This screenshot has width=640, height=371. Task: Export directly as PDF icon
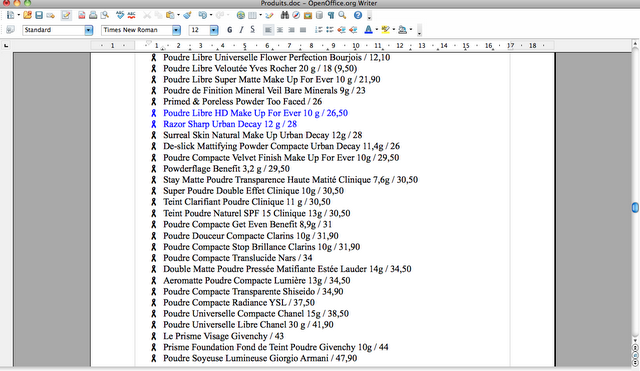(82, 16)
